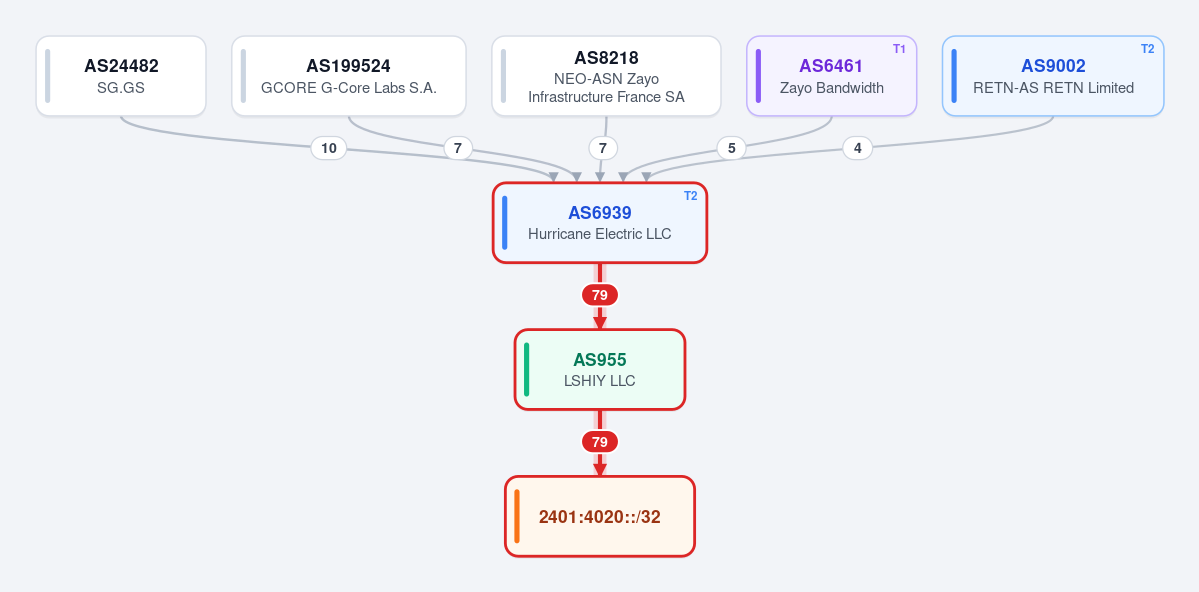Open the AS955 LSHIY LLC node
Screen dimensions: 1199x592
click(x=600, y=369)
